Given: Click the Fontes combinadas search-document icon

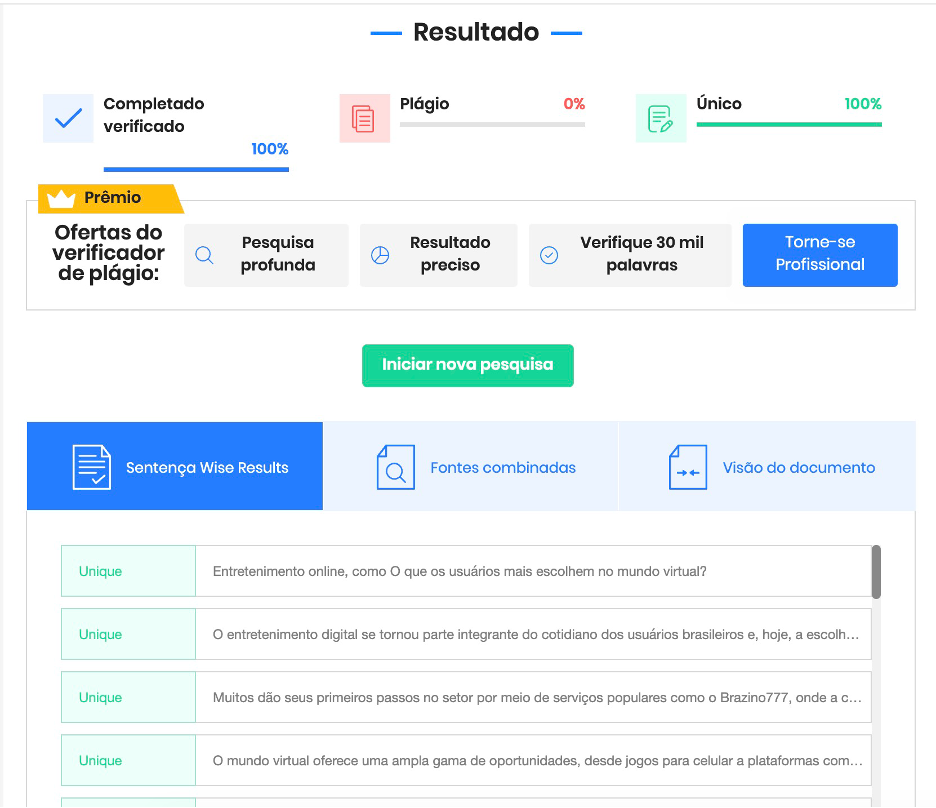Looking at the screenshot, I should 395,467.
